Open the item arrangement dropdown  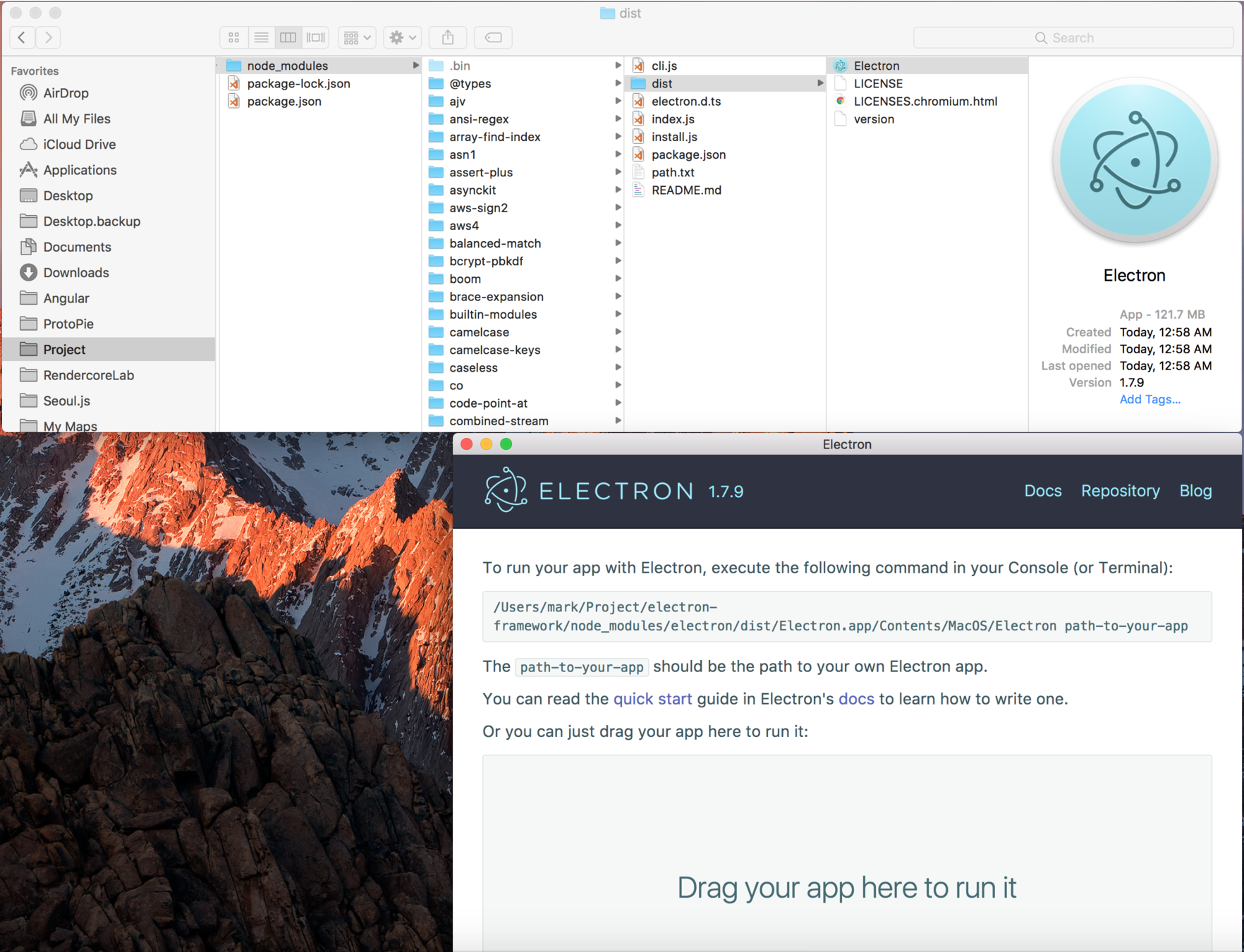tap(357, 37)
